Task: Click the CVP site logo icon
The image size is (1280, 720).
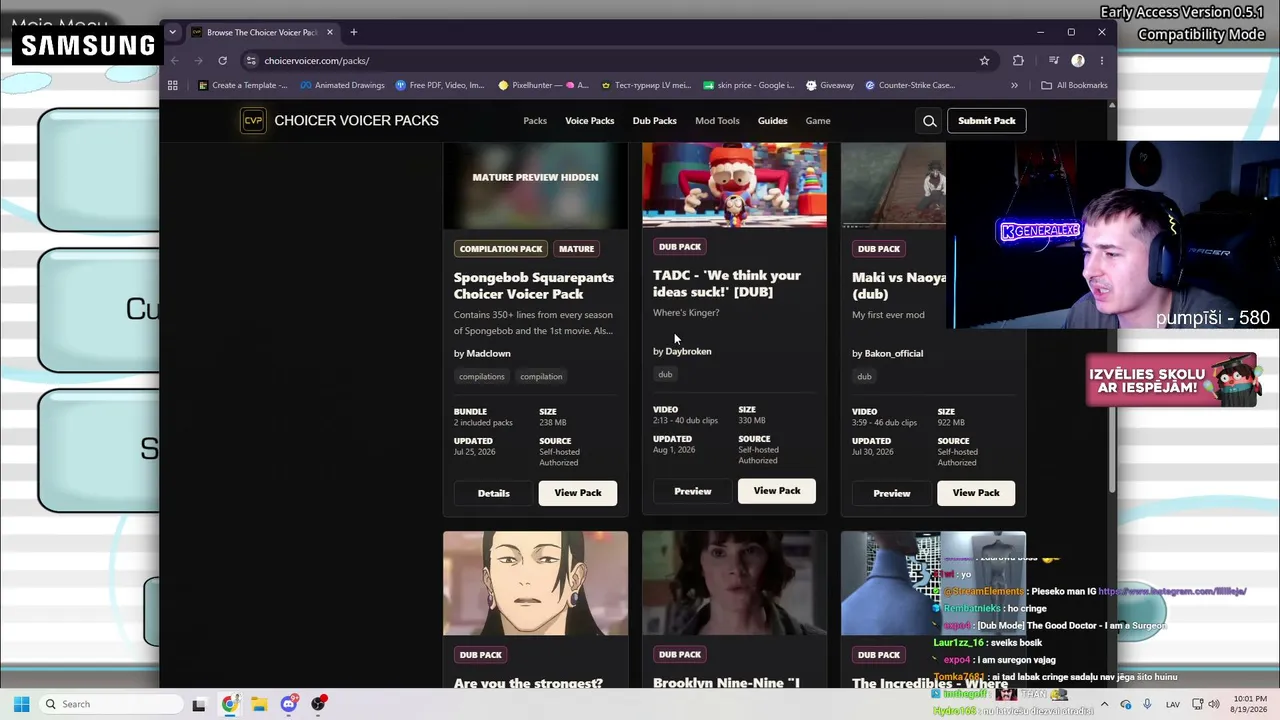Action: 253,121
